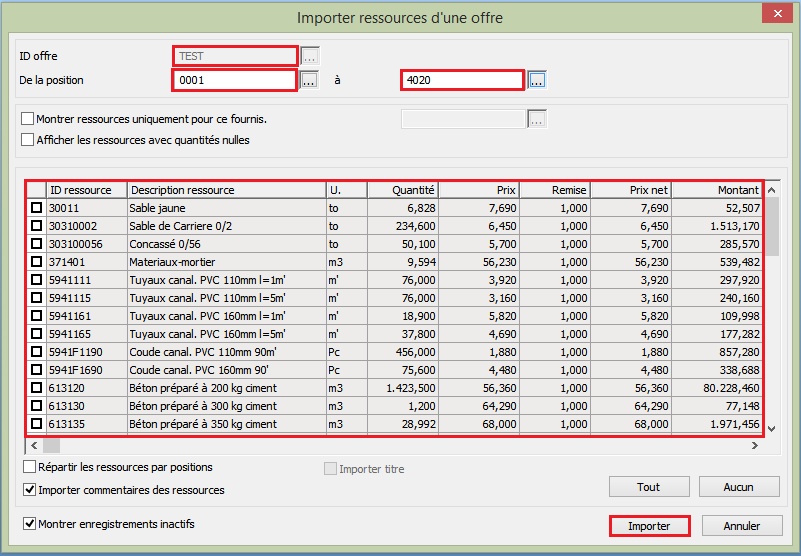Open lookup for starting position 0001
This screenshot has height=556, width=801.
(x=309, y=80)
